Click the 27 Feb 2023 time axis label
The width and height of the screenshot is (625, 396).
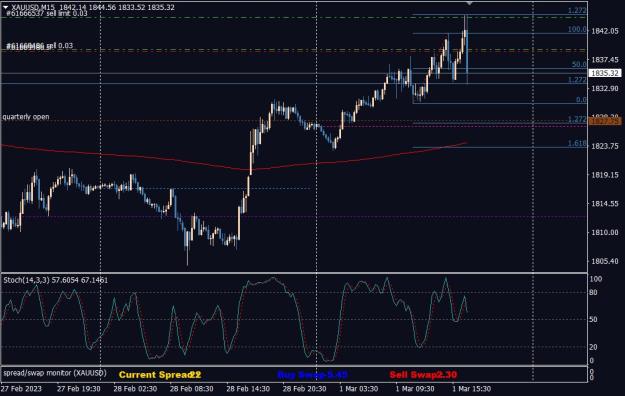(21, 388)
